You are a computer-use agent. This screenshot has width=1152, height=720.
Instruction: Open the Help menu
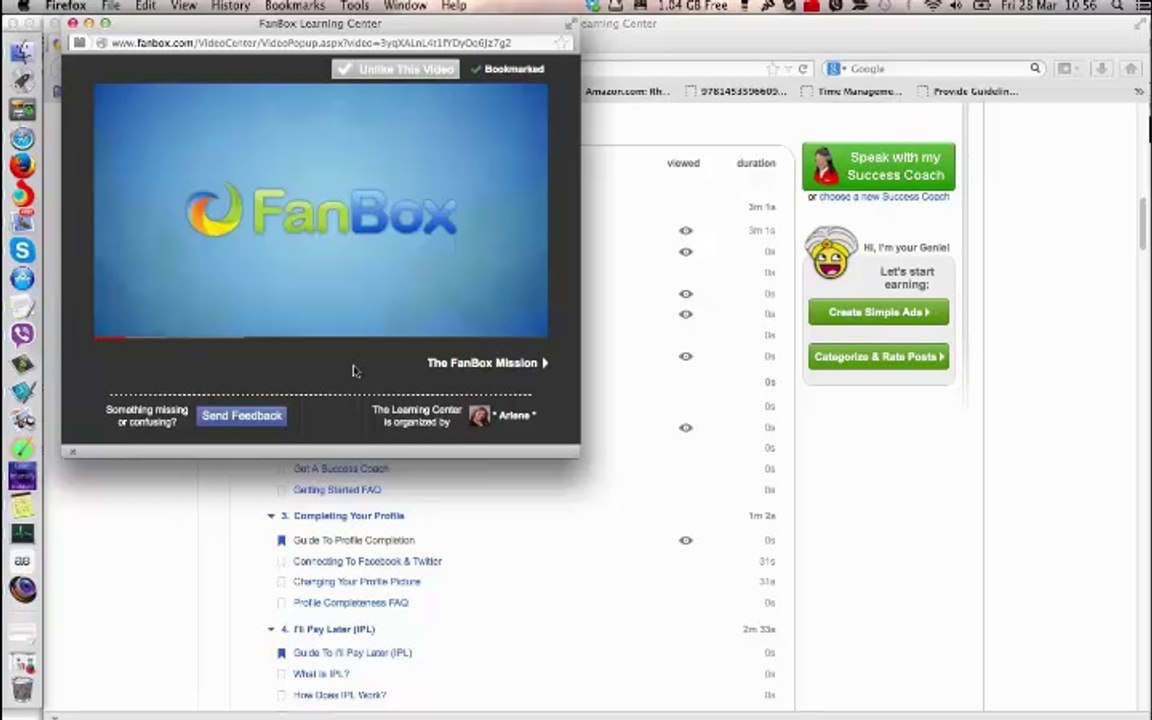(x=453, y=6)
